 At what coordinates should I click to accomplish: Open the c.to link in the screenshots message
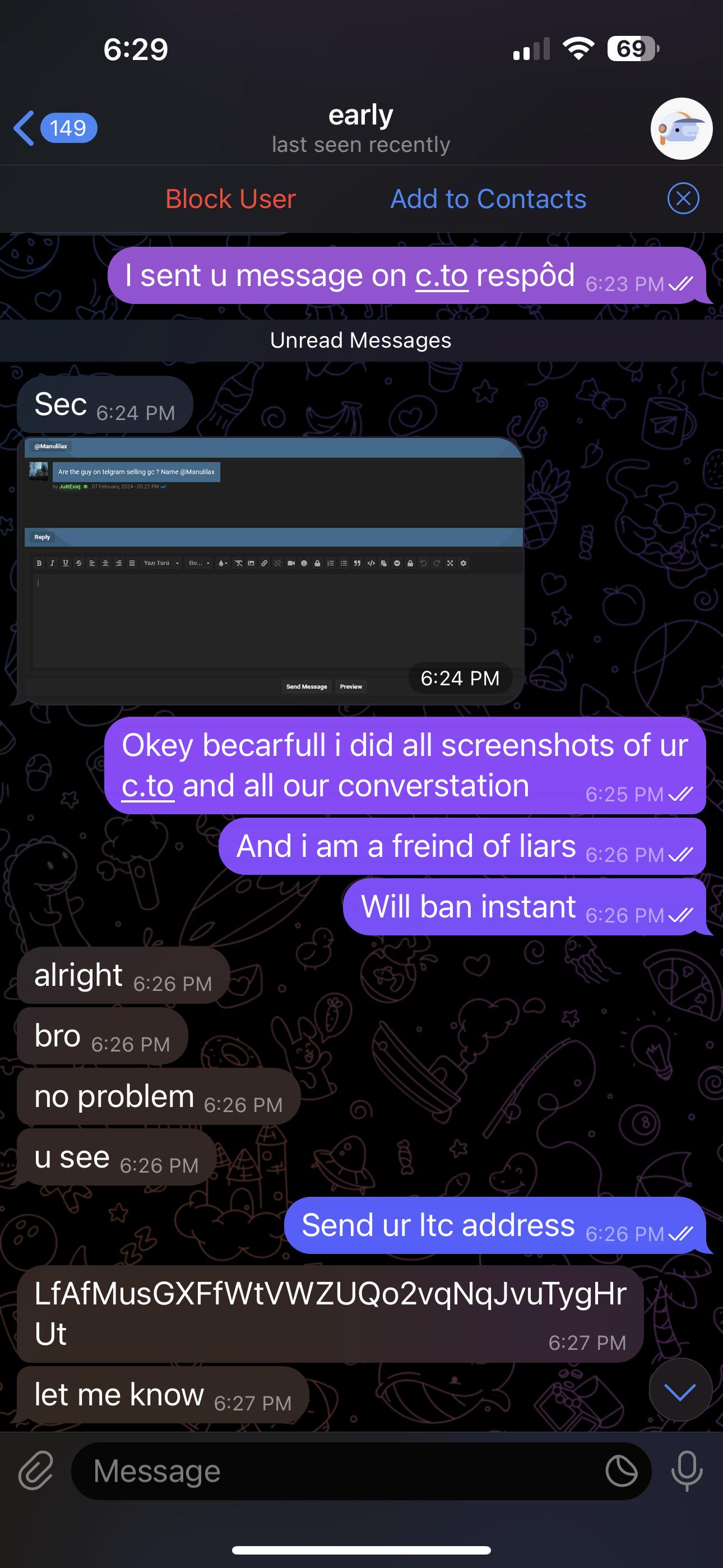(x=148, y=786)
